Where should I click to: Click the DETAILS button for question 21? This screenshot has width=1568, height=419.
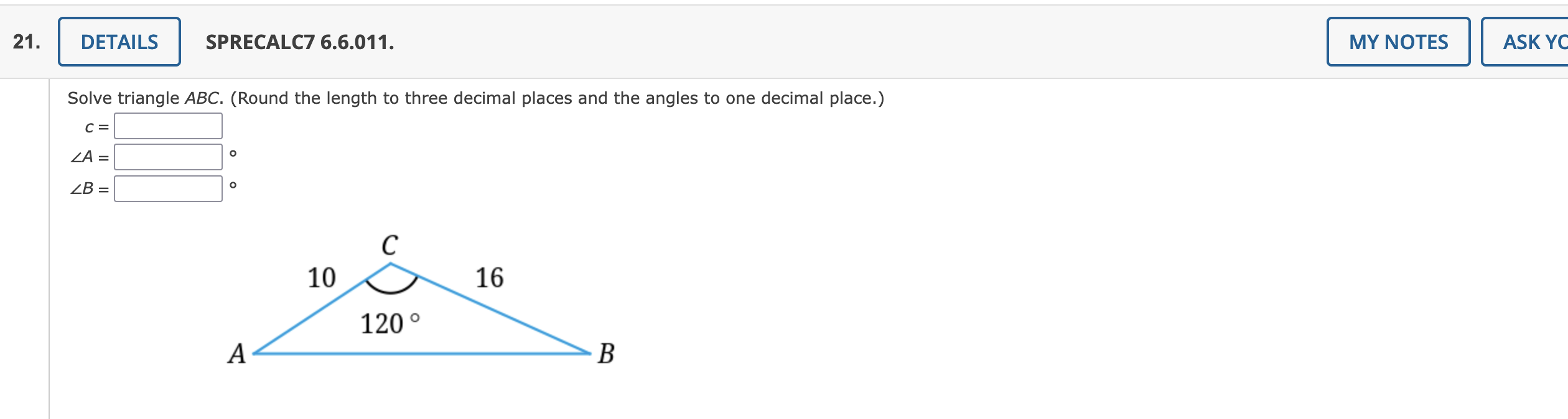coord(119,42)
